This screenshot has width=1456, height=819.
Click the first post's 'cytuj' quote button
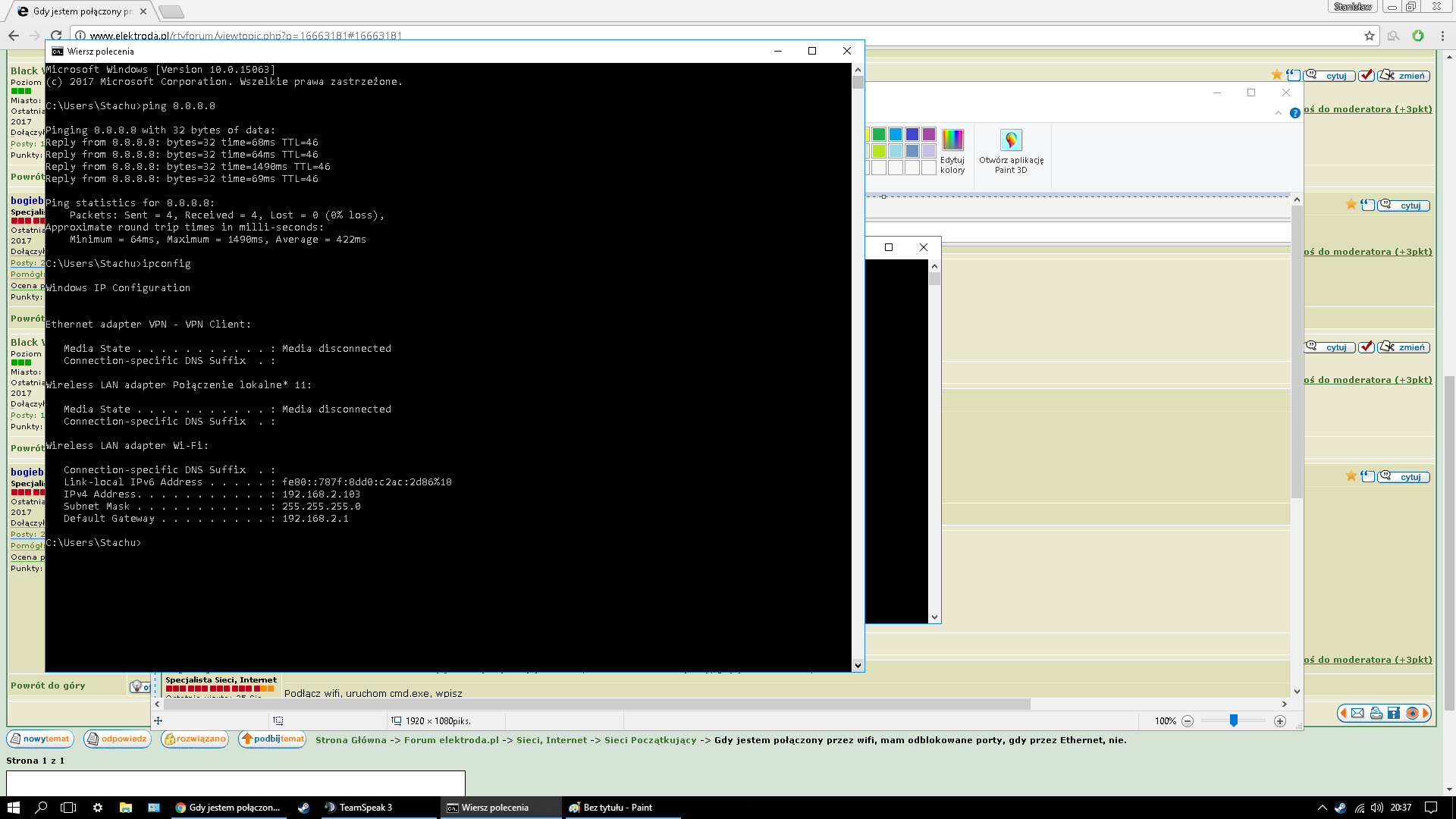pos(1330,75)
